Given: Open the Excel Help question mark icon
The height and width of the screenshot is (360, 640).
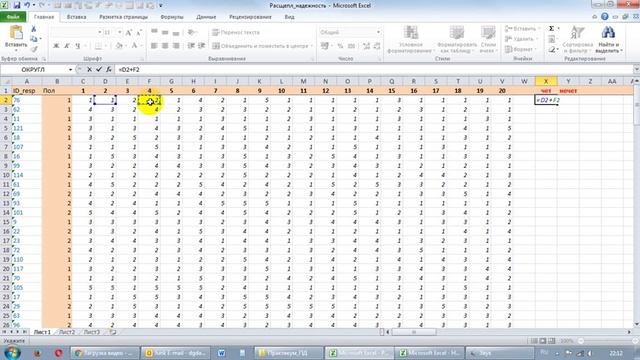Looking at the screenshot, I should (604, 17).
